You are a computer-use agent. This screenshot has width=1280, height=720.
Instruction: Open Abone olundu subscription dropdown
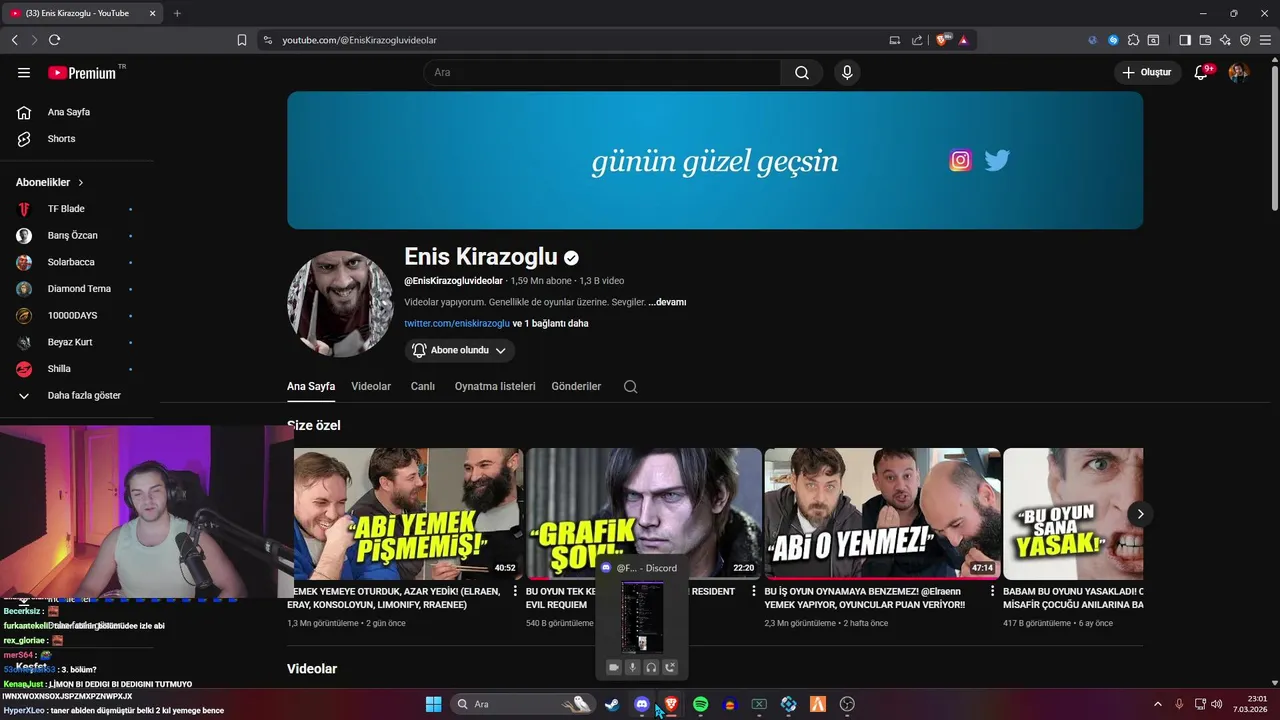point(460,350)
